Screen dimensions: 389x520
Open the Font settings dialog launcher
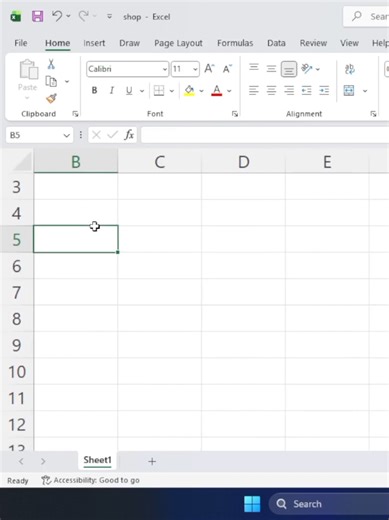[x=235, y=114]
